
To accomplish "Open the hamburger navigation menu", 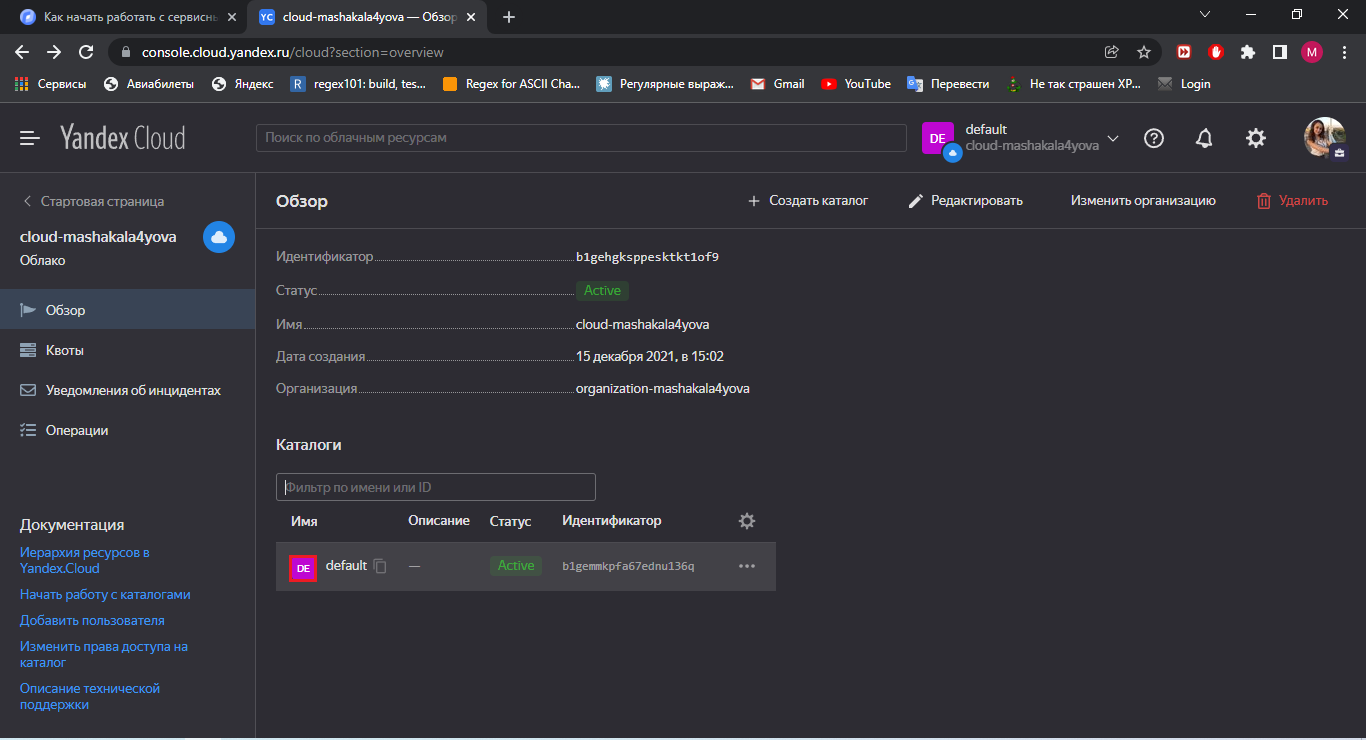I will [x=30, y=138].
